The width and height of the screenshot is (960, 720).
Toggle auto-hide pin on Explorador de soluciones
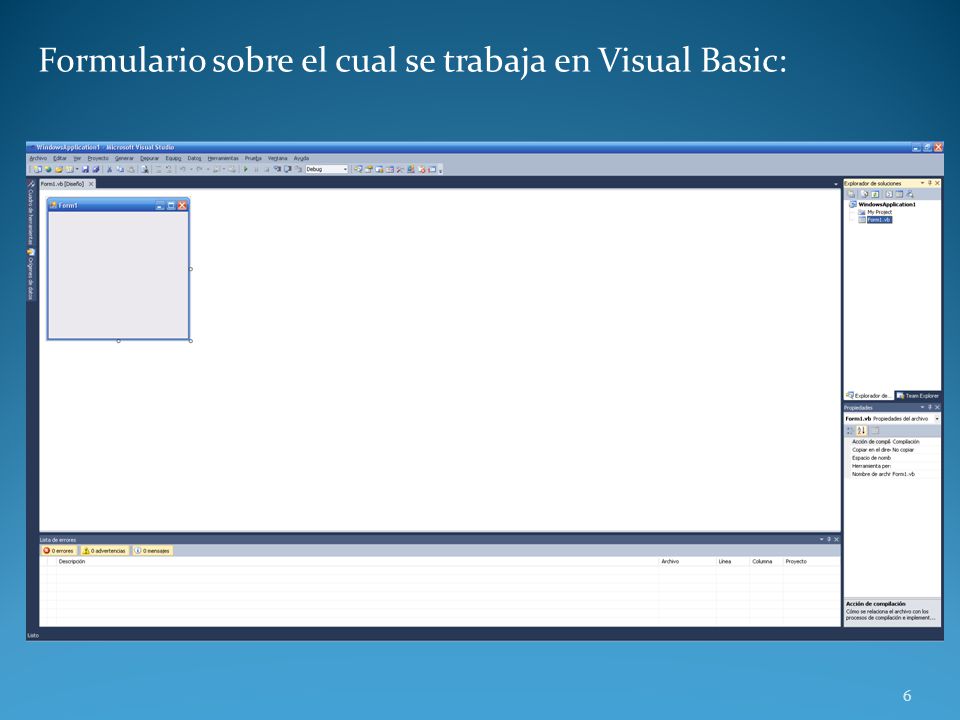point(930,183)
